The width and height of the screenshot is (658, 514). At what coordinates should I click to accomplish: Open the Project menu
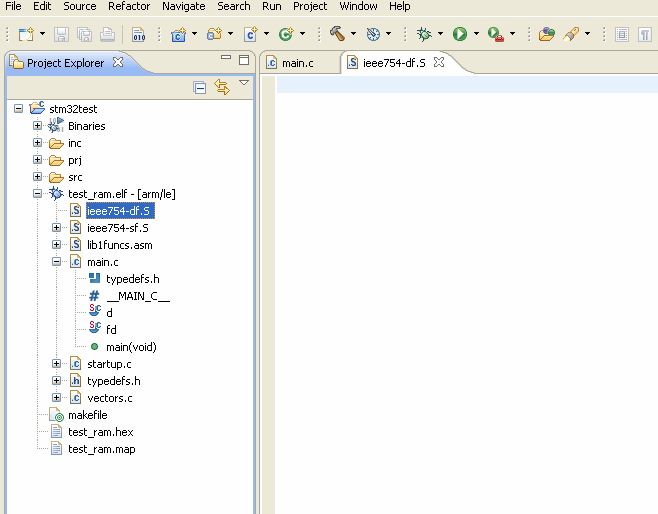pos(310,6)
